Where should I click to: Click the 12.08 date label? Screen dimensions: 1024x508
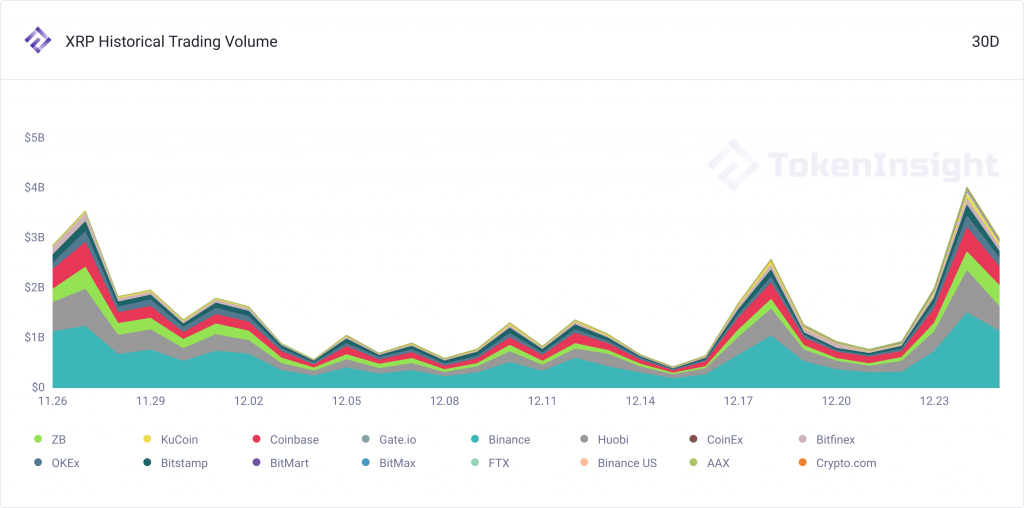tap(444, 401)
